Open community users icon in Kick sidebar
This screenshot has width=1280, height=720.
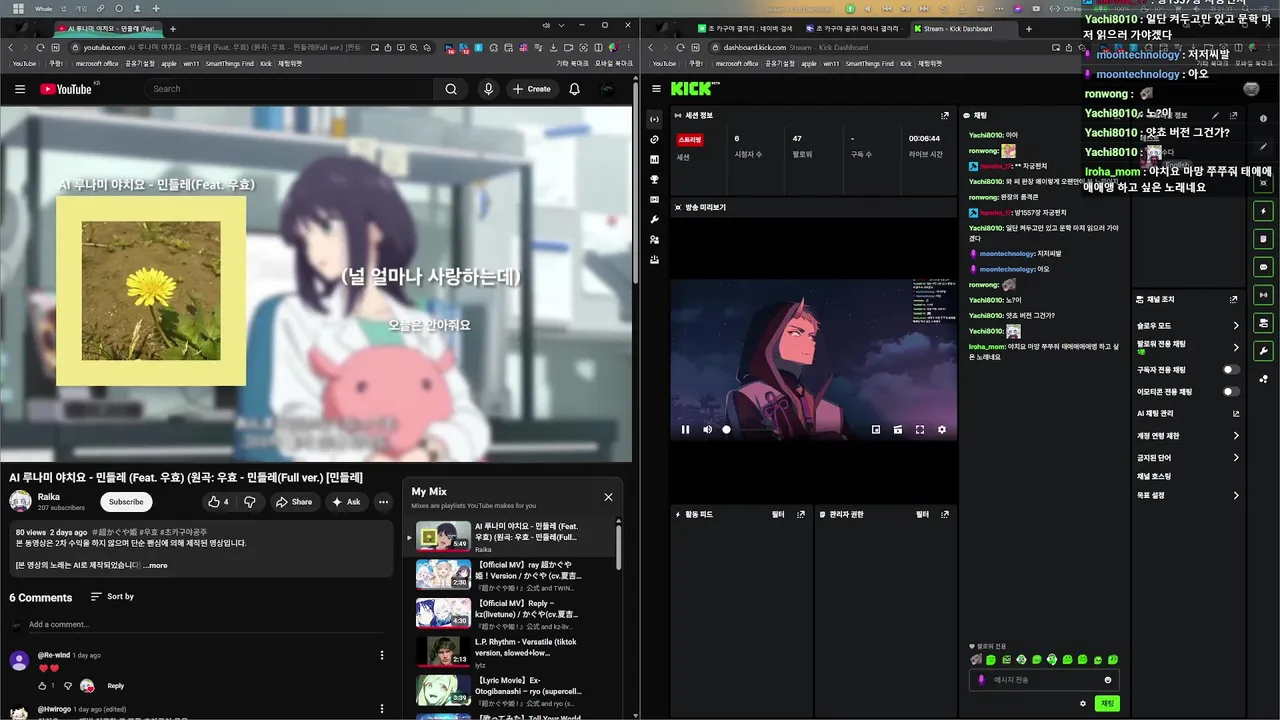tap(654, 239)
